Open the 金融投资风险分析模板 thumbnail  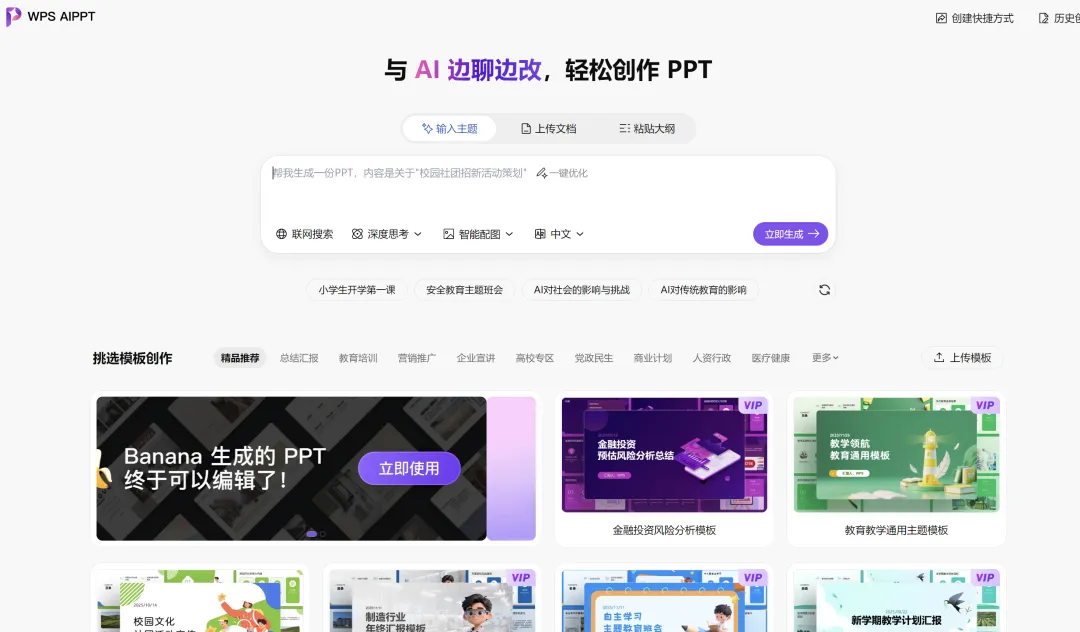pos(665,454)
